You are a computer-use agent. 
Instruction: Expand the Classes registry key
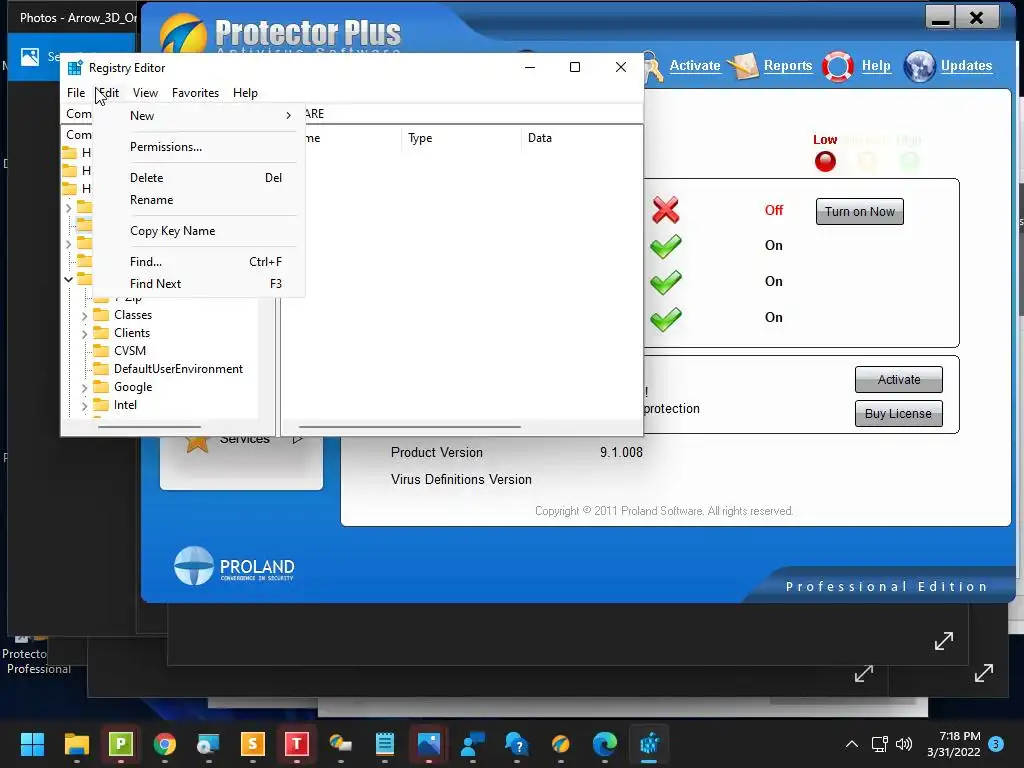[84, 316]
